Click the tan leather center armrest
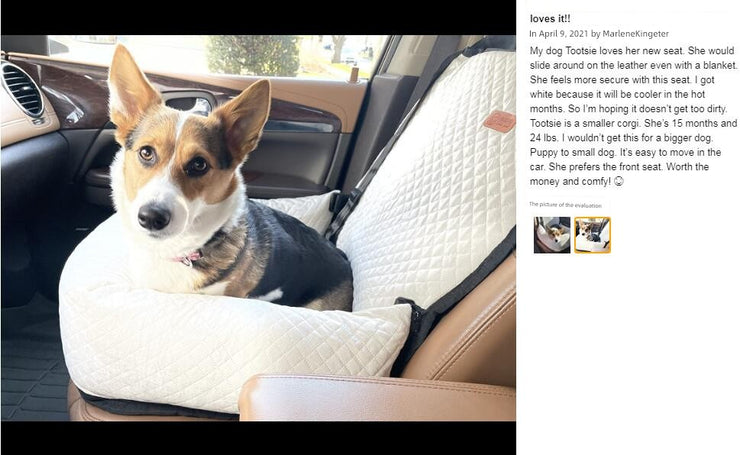740x455 pixels. coord(377,397)
